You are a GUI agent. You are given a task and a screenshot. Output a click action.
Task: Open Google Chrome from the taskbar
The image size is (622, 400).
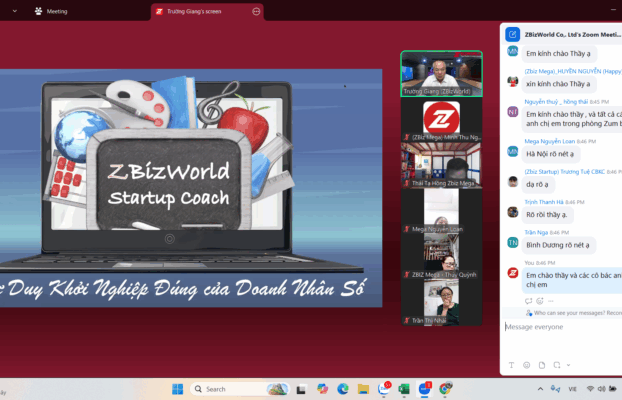tap(445, 389)
